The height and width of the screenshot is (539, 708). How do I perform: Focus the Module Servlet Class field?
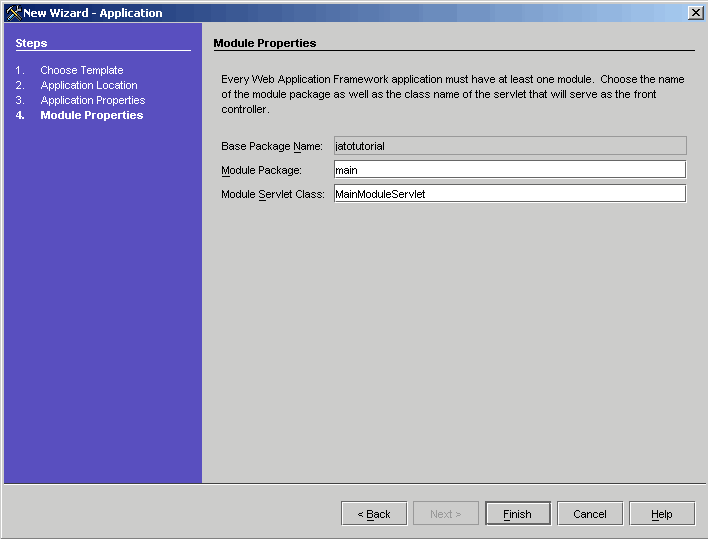tap(510, 194)
